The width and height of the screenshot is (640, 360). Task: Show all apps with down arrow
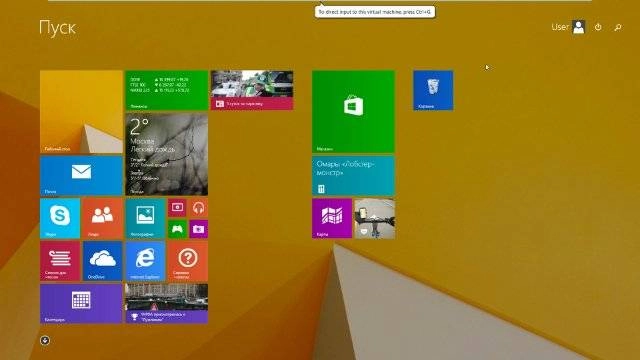pos(45,340)
